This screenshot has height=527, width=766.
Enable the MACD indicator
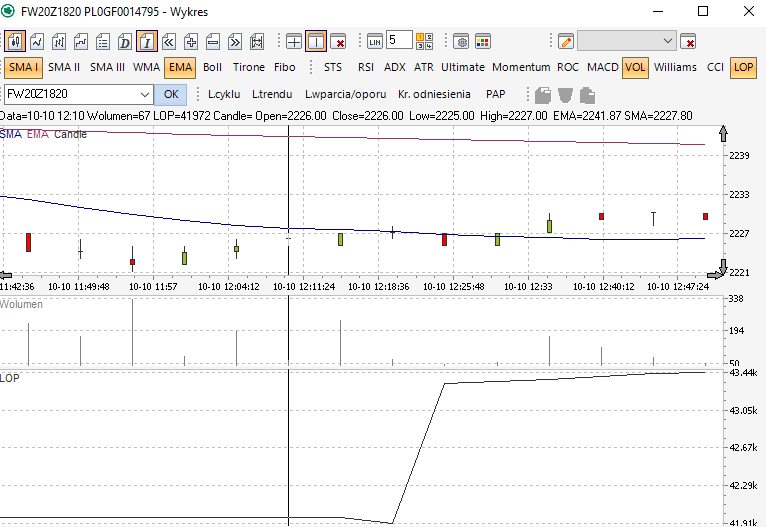[x=602, y=67]
